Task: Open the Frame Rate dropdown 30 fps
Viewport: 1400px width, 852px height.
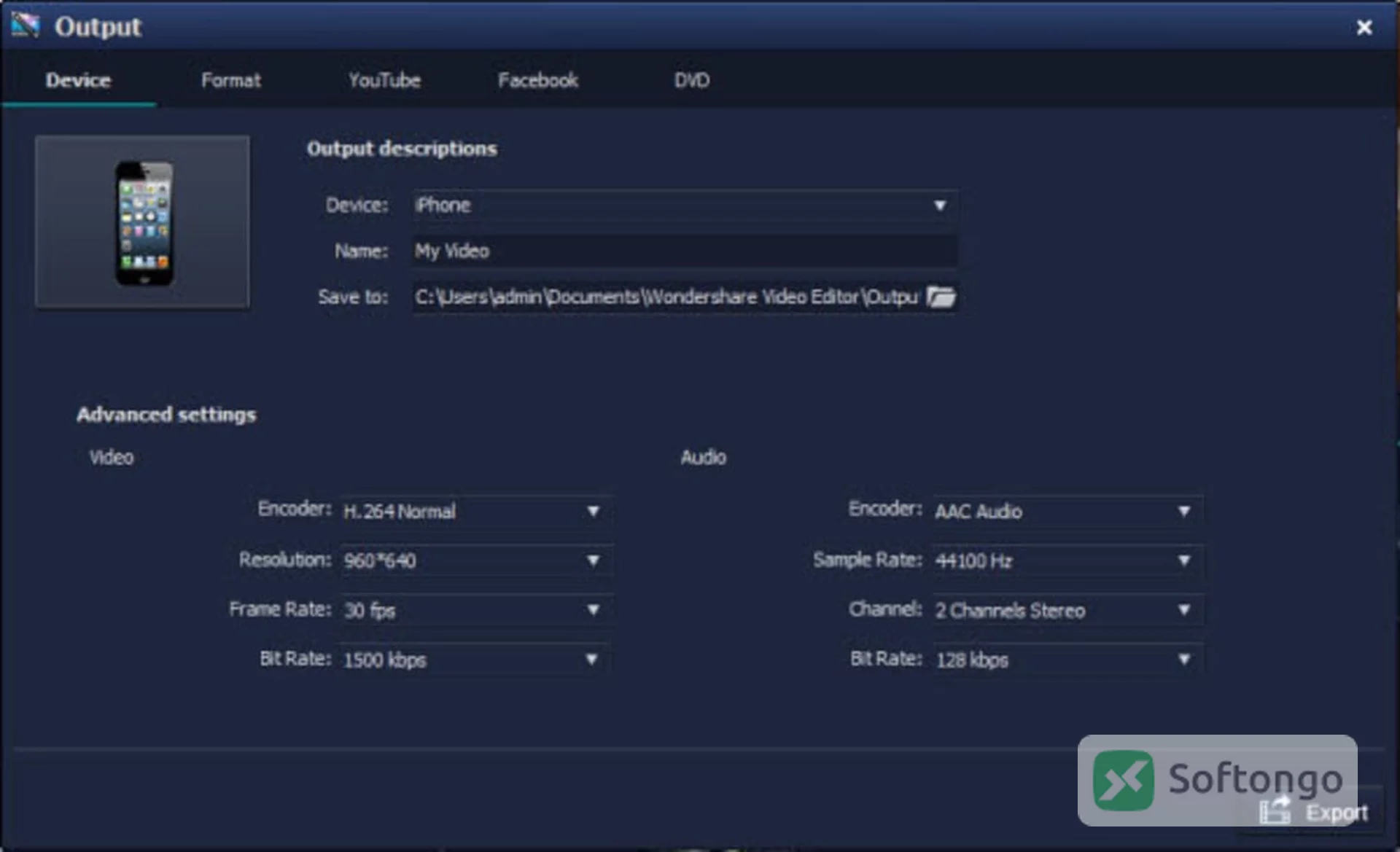Action: pyautogui.click(x=476, y=610)
